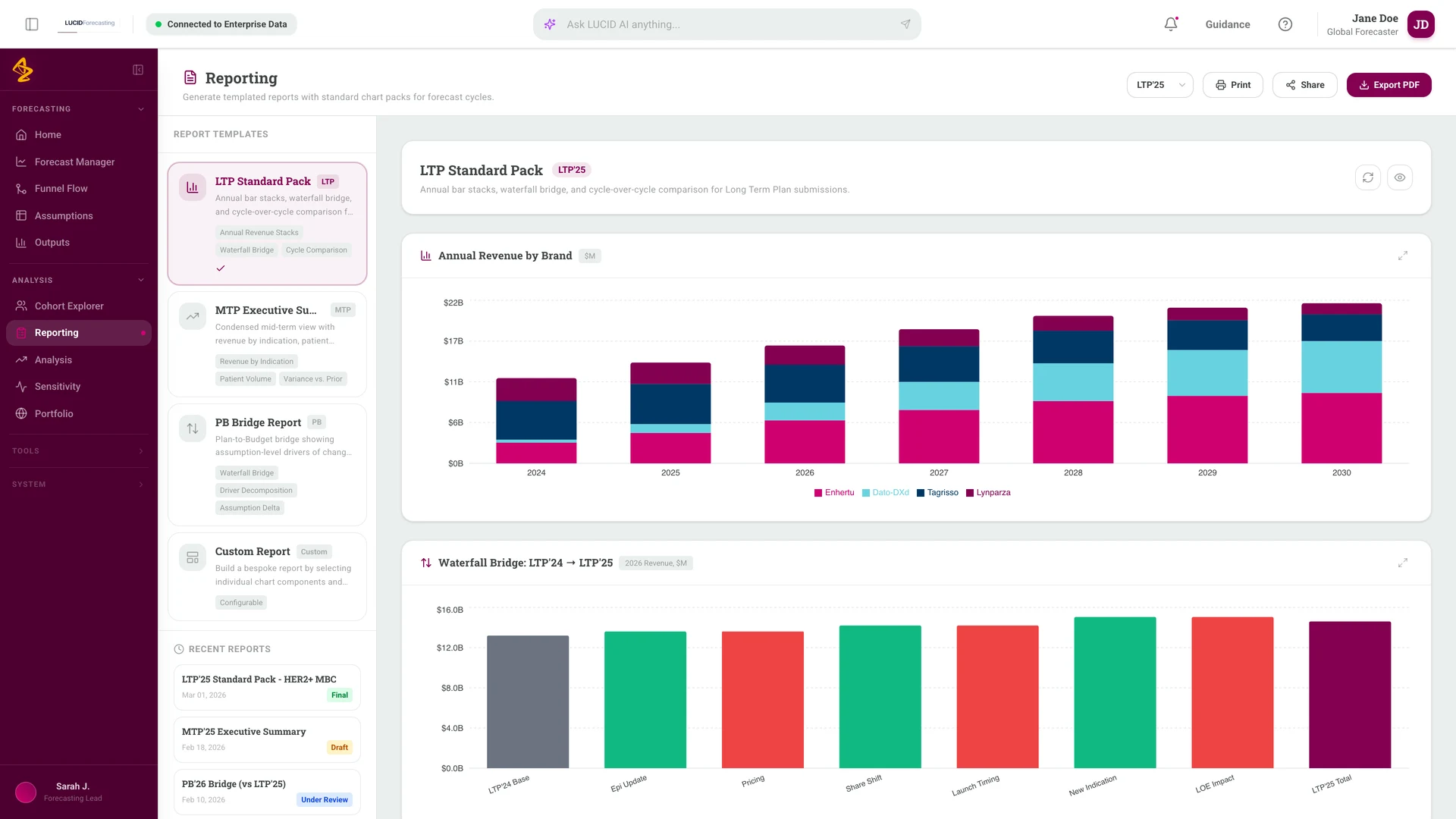Click the LUCID Forecasting logo
Image resolution: width=1456 pixels, height=819 pixels.
coord(89,24)
